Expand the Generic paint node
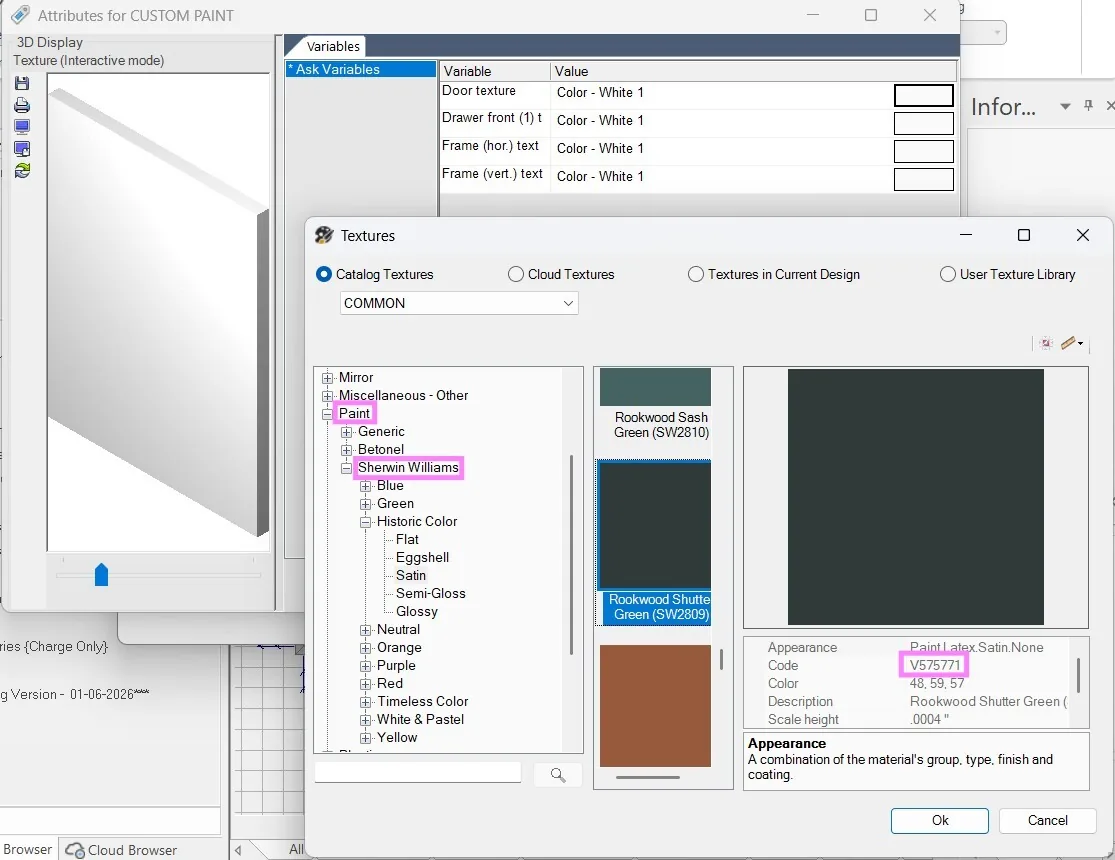 click(x=346, y=432)
